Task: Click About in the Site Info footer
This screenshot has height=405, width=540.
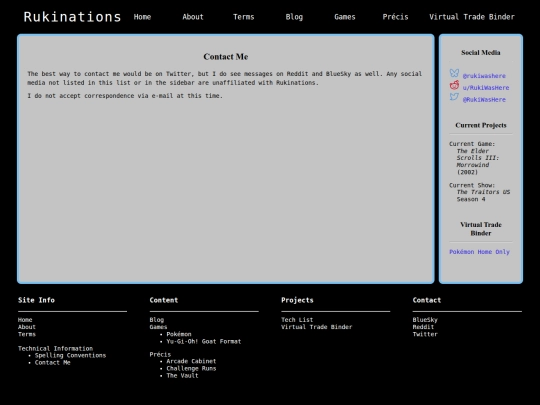Action: coord(27,327)
